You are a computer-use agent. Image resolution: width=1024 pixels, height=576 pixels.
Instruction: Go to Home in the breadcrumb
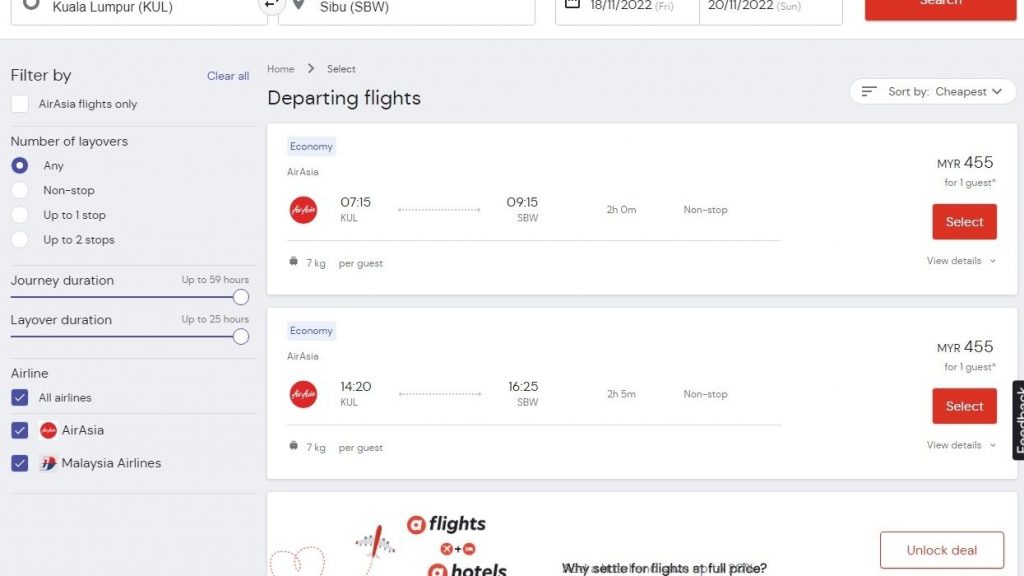pyautogui.click(x=280, y=69)
